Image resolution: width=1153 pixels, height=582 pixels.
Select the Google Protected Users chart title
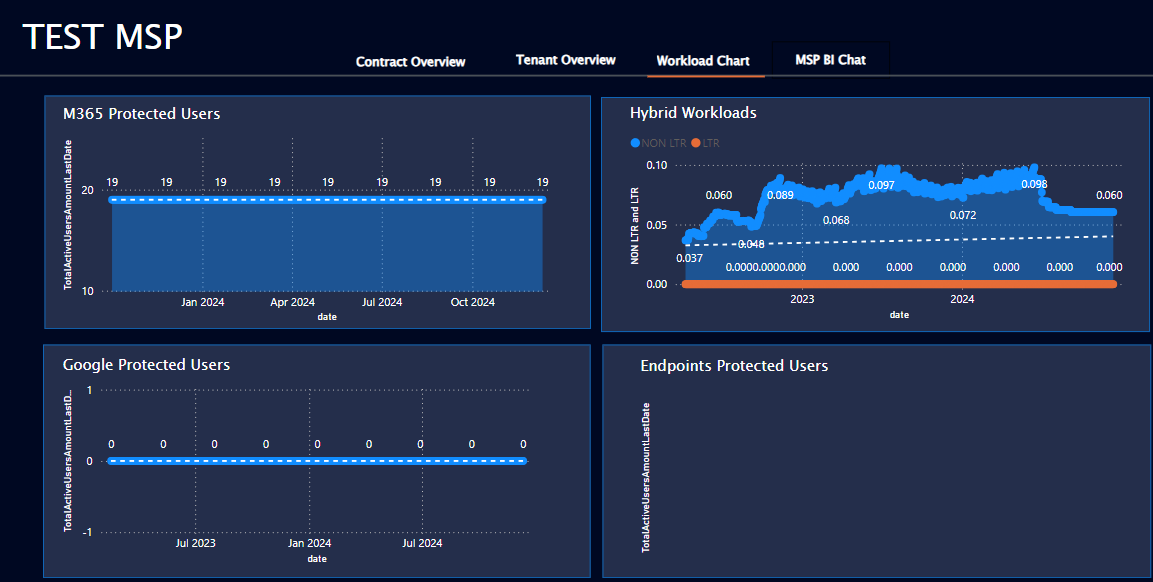click(146, 365)
